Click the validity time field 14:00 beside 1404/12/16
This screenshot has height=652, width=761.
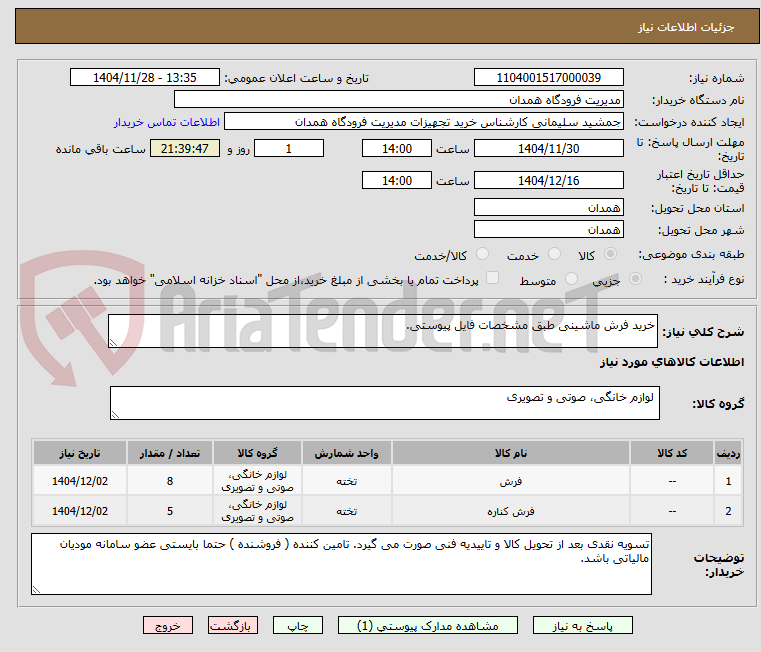(397, 181)
